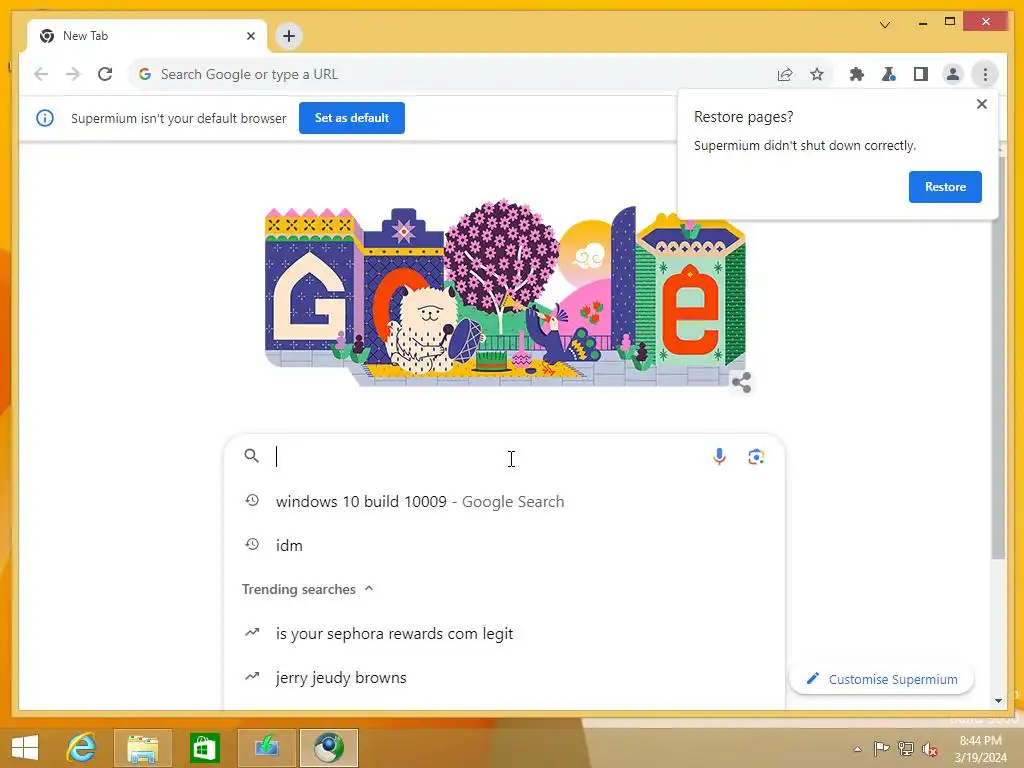The height and width of the screenshot is (768, 1024).
Task: Click the browser forward arrow
Action: [x=73, y=74]
